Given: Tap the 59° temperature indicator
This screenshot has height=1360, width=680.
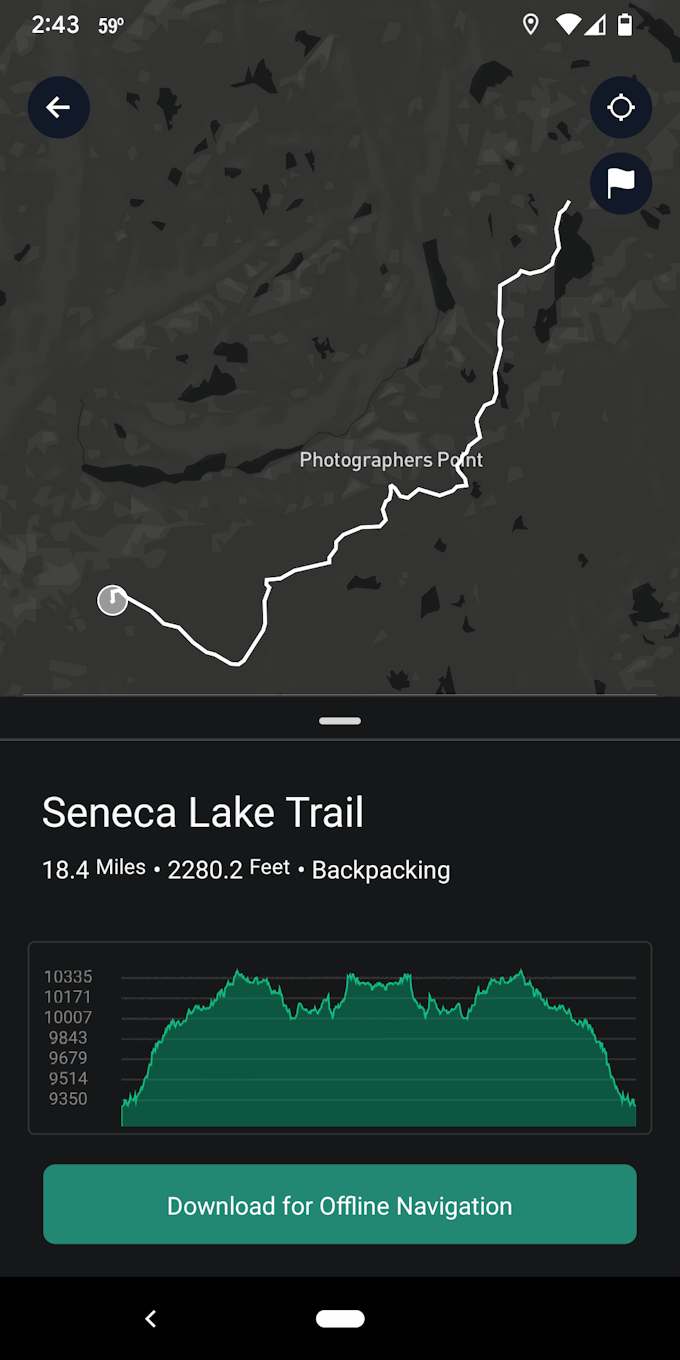Looking at the screenshot, I should 111,26.
